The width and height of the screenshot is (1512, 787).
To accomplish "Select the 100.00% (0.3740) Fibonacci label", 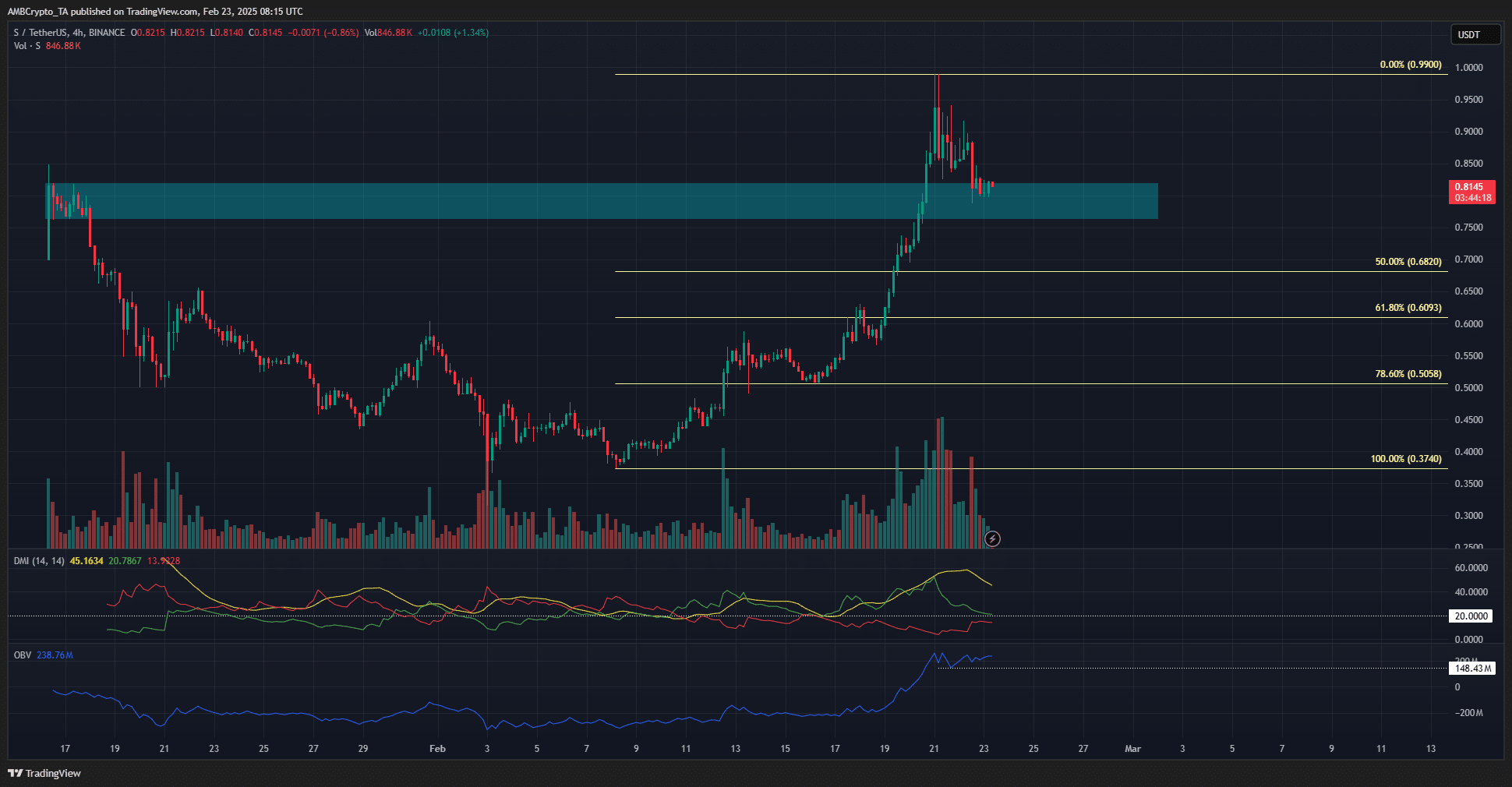I will [x=1406, y=459].
